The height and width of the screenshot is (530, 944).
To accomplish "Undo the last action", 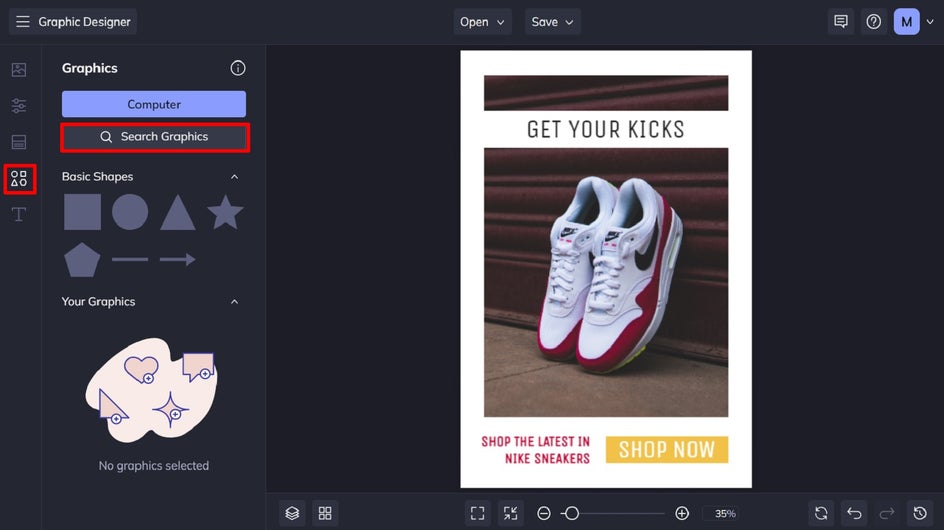I will coord(854,513).
